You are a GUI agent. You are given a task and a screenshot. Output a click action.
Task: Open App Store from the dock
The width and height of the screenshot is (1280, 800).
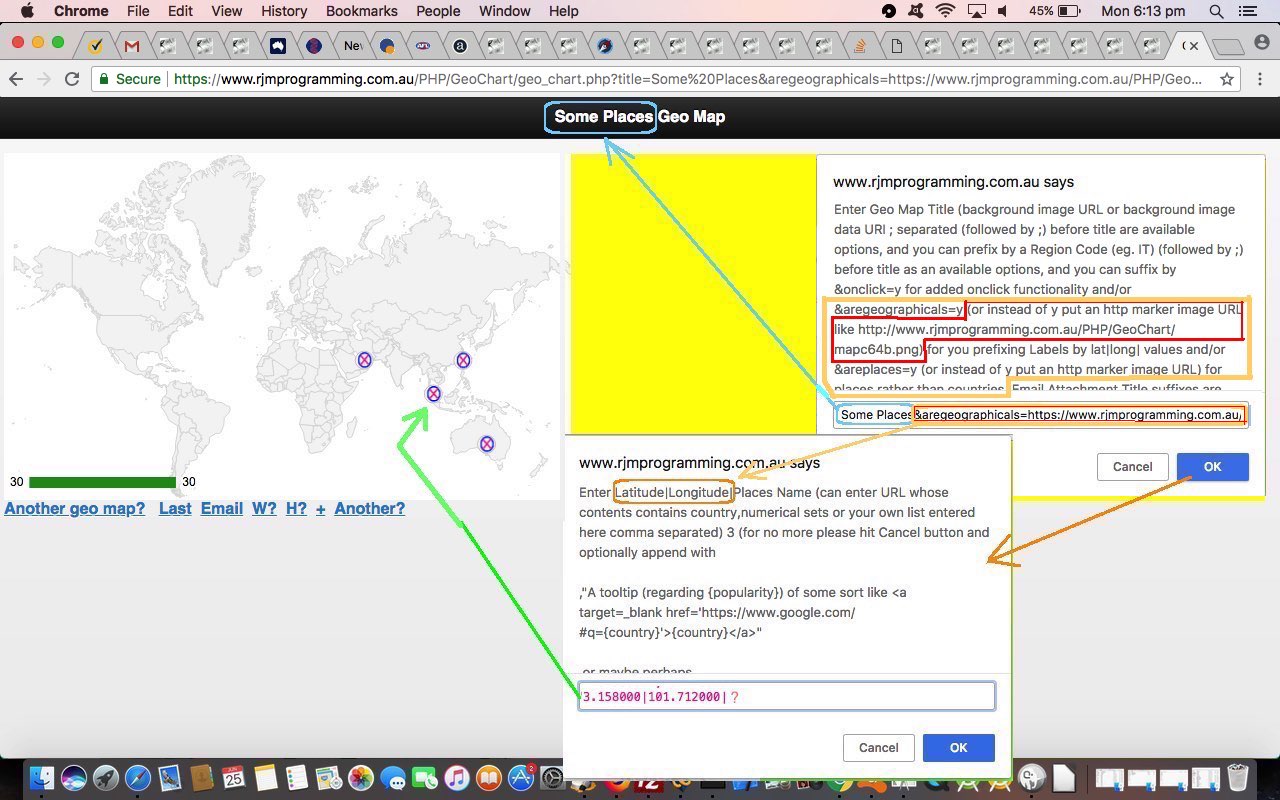[521, 778]
